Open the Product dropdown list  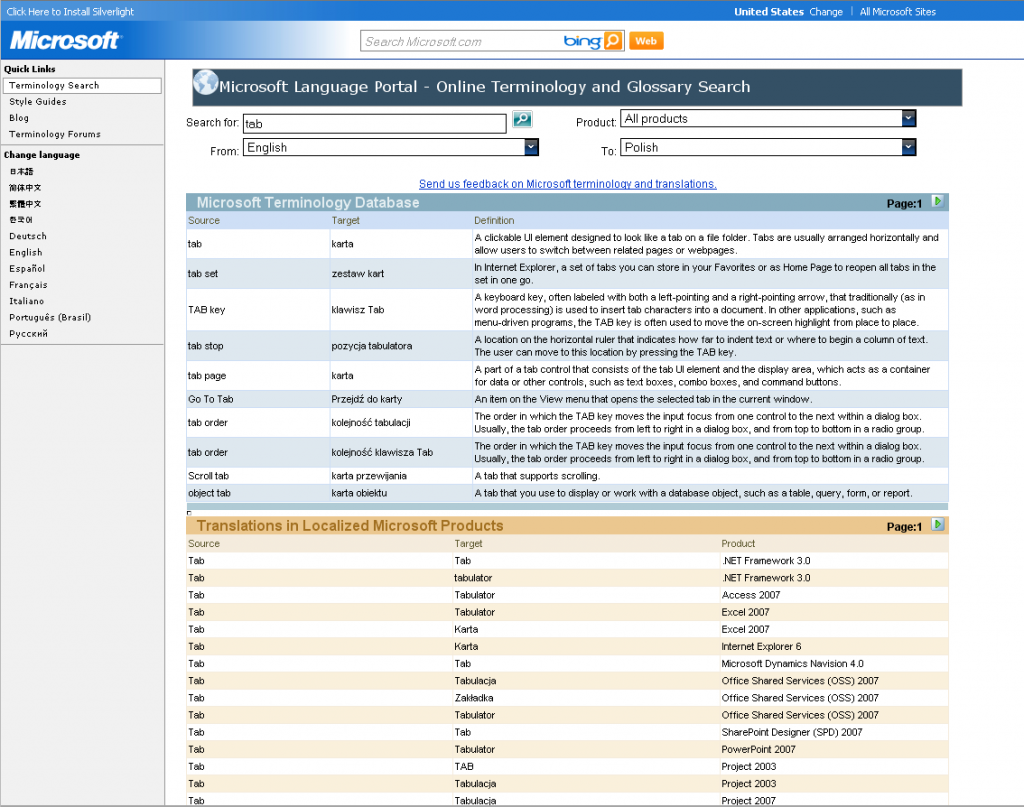[908, 119]
